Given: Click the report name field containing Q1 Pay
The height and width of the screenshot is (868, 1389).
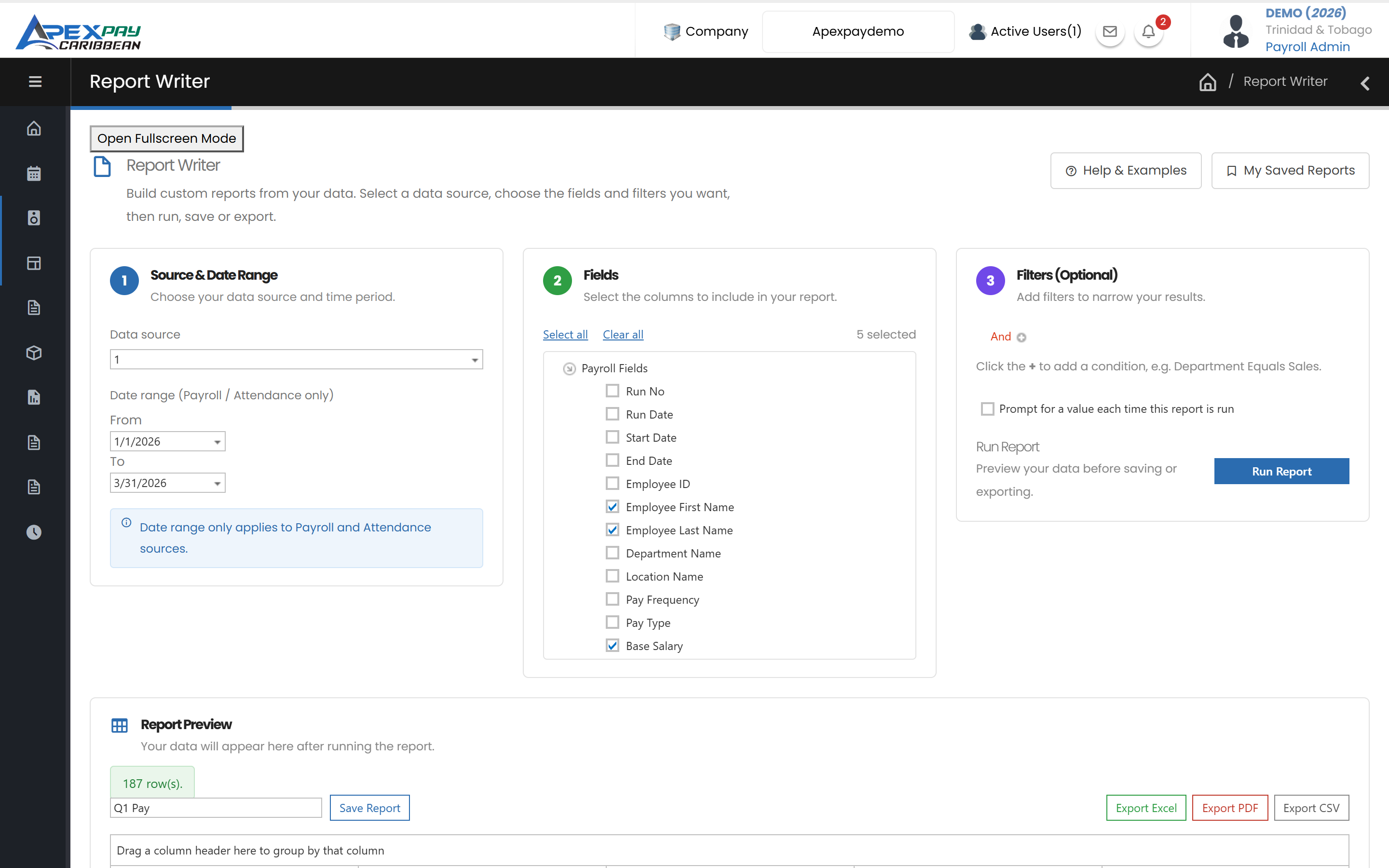Looking at the screenshot, I should 216,808.
